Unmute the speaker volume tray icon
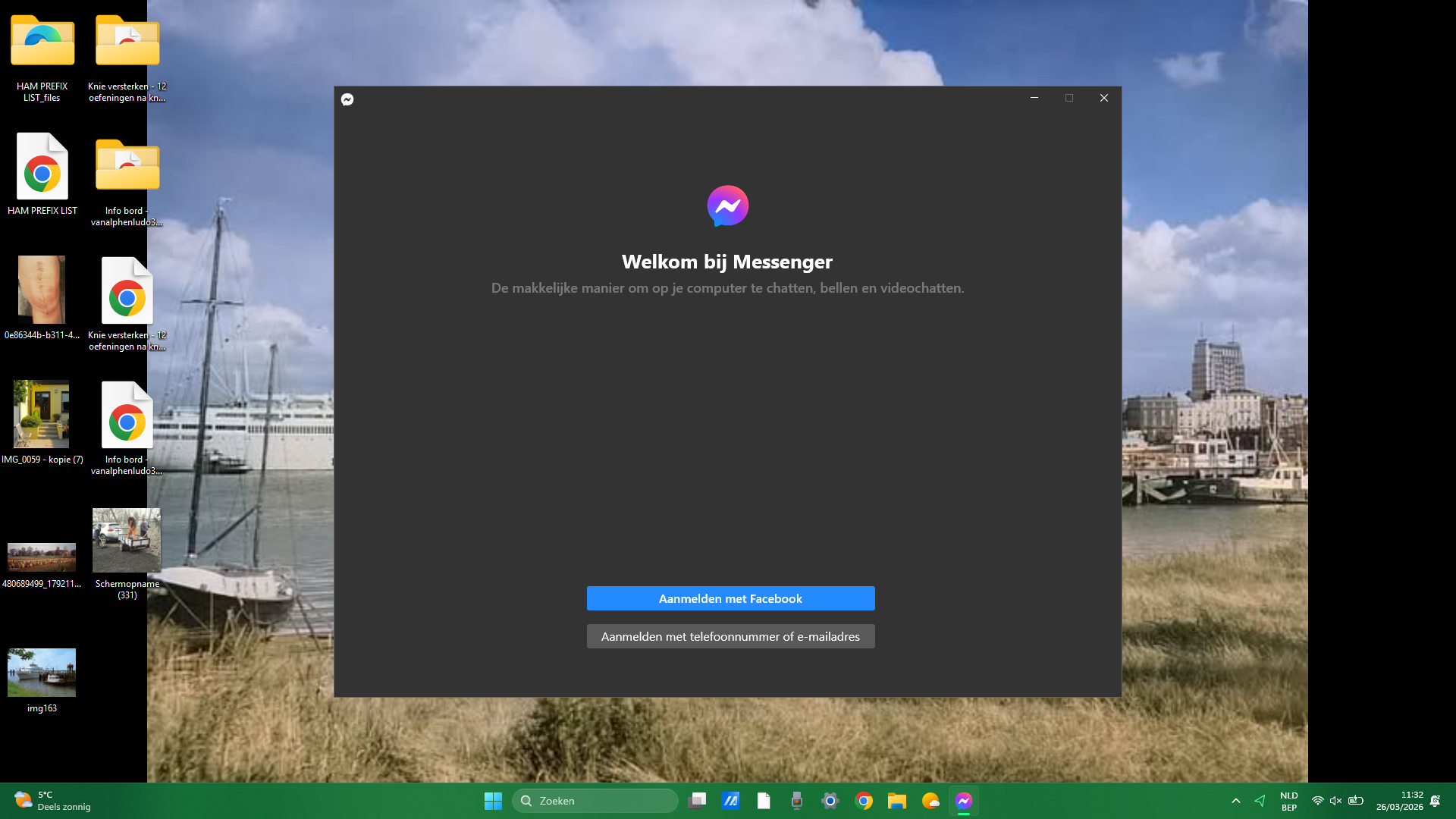Screen dimensions: 1456x819 (x=1336, y=801)
